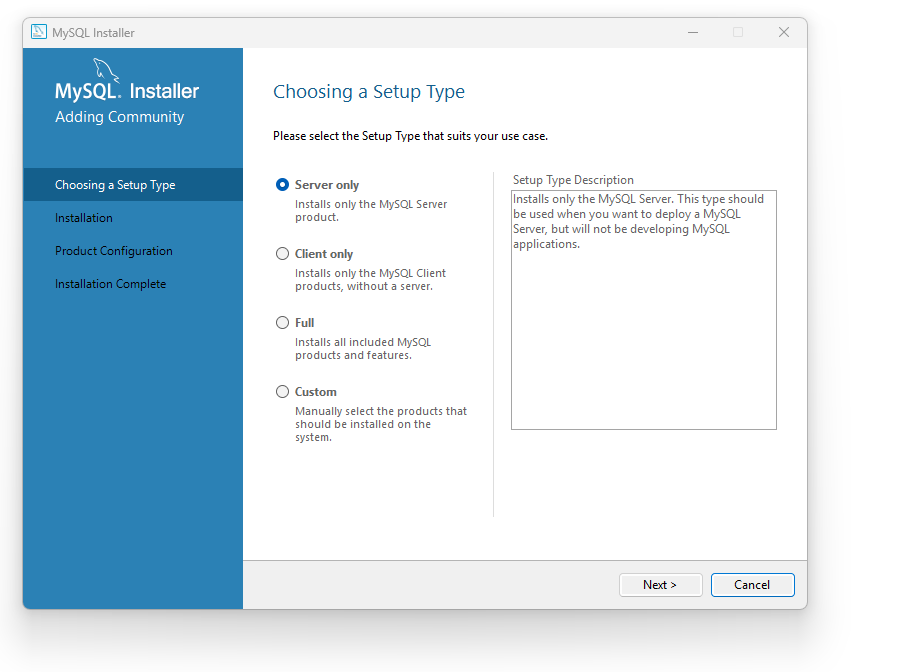Click inside the Setup Type Description box
912x672 pixels.
click(x=643, y=310)
